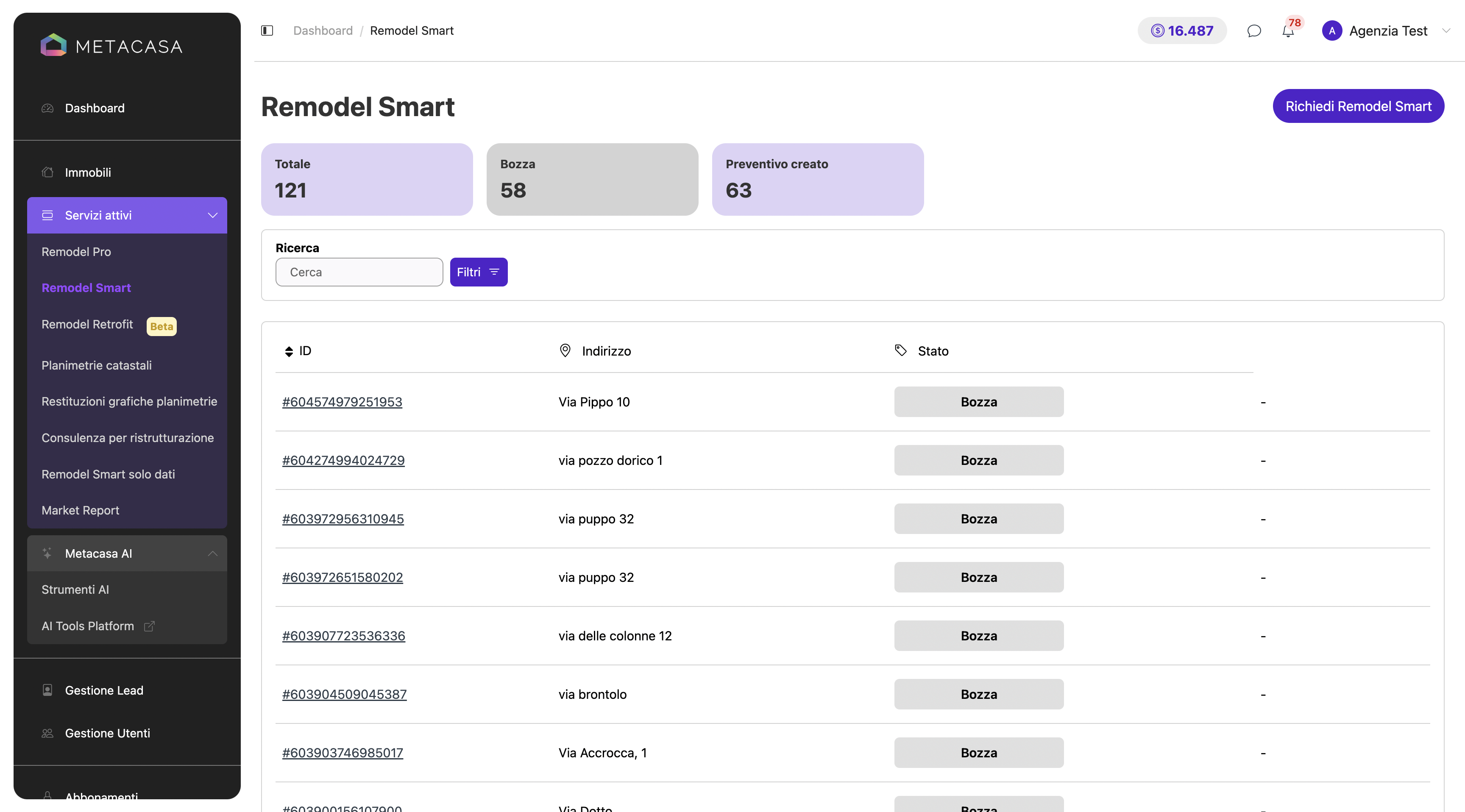
Task: Click the Cerca search field
Action: tap(359, 273)
